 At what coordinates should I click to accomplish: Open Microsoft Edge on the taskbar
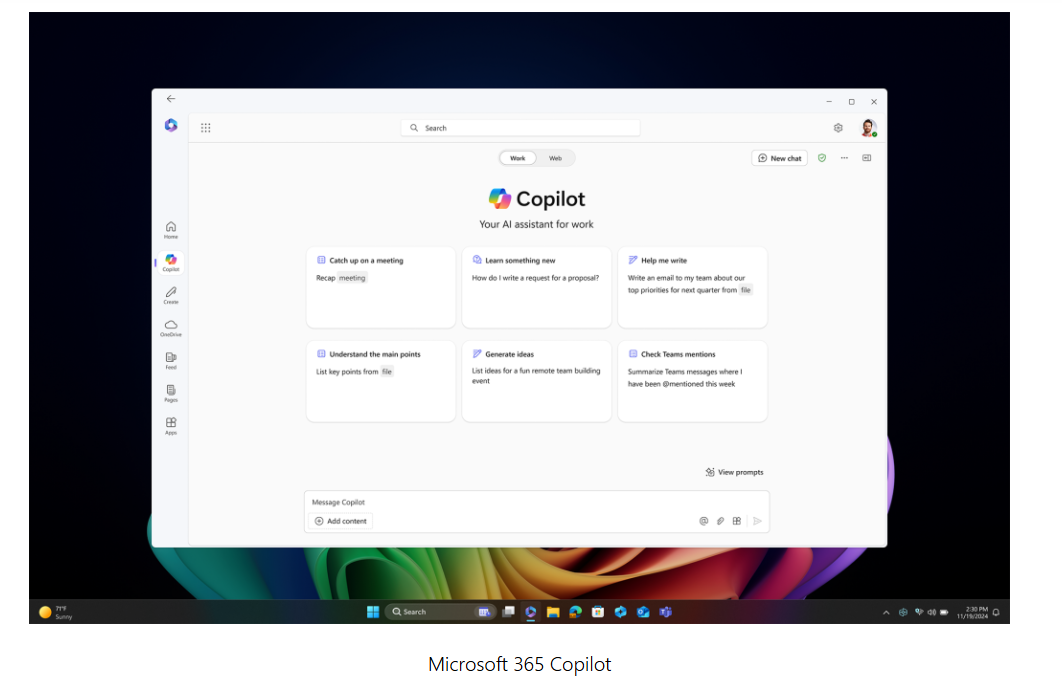[x=575, y=612]
